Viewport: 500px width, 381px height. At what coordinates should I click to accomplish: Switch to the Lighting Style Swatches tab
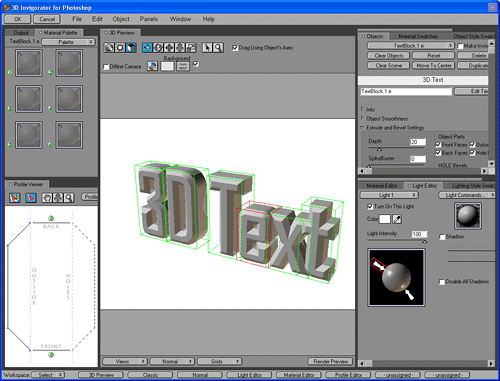(473, 186)
